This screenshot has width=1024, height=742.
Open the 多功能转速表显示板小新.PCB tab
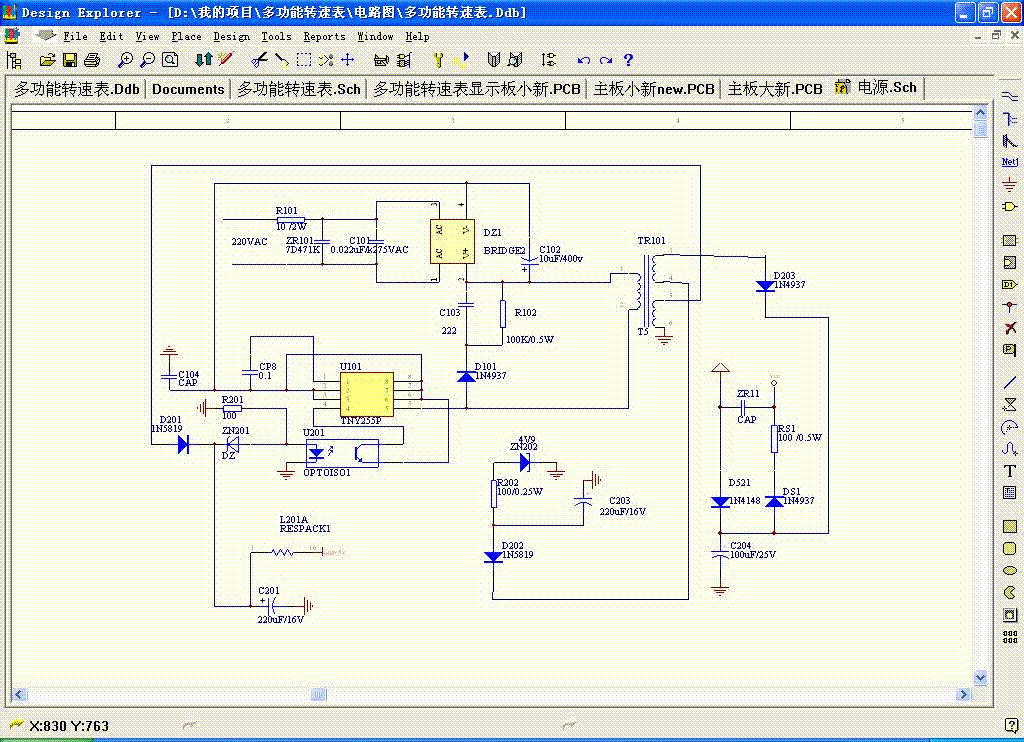coord(477,89)
